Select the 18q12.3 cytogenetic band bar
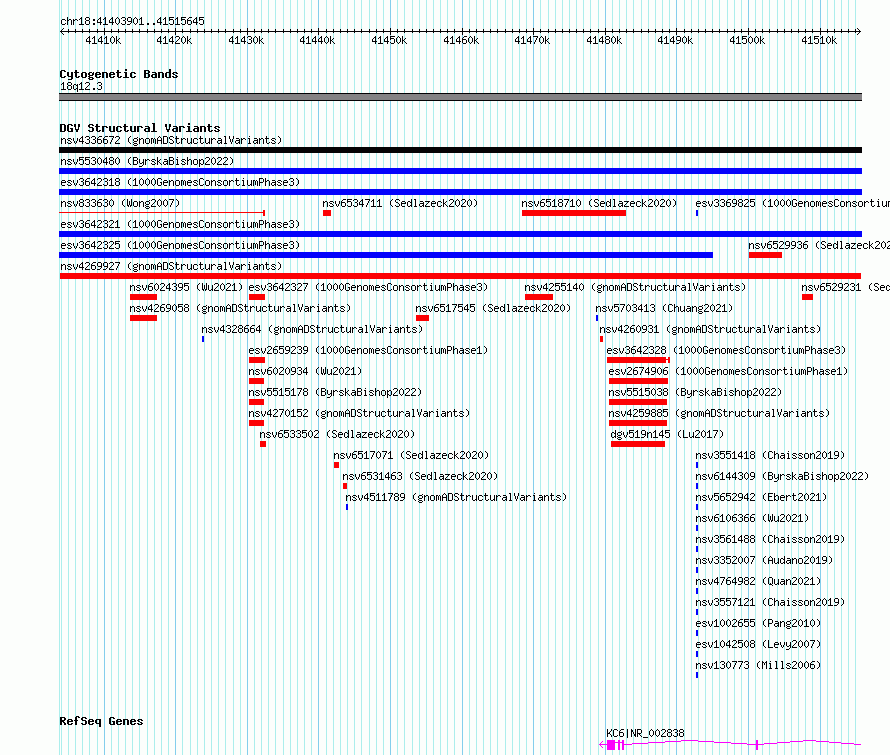This screenshot has height=755, width=890. 460,97
